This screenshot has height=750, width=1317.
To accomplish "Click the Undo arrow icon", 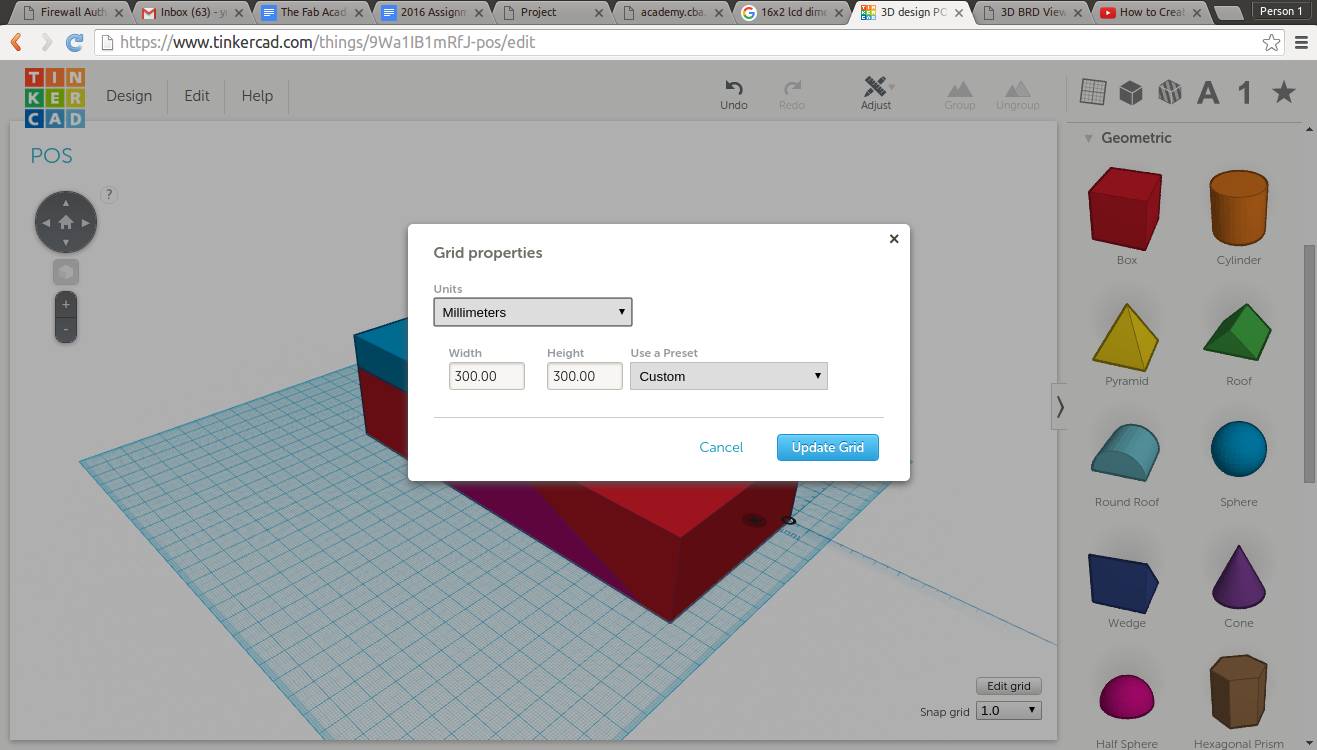I will click(734, 88).
